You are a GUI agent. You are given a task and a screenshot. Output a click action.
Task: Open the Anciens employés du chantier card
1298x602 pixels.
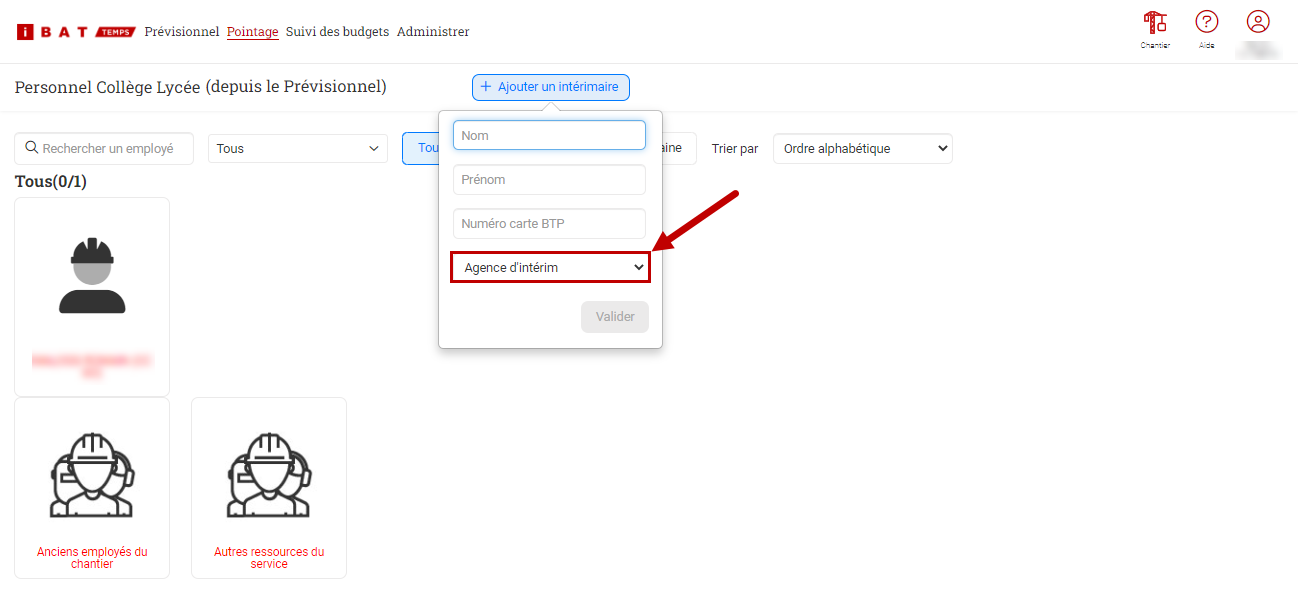pos(92,487)
